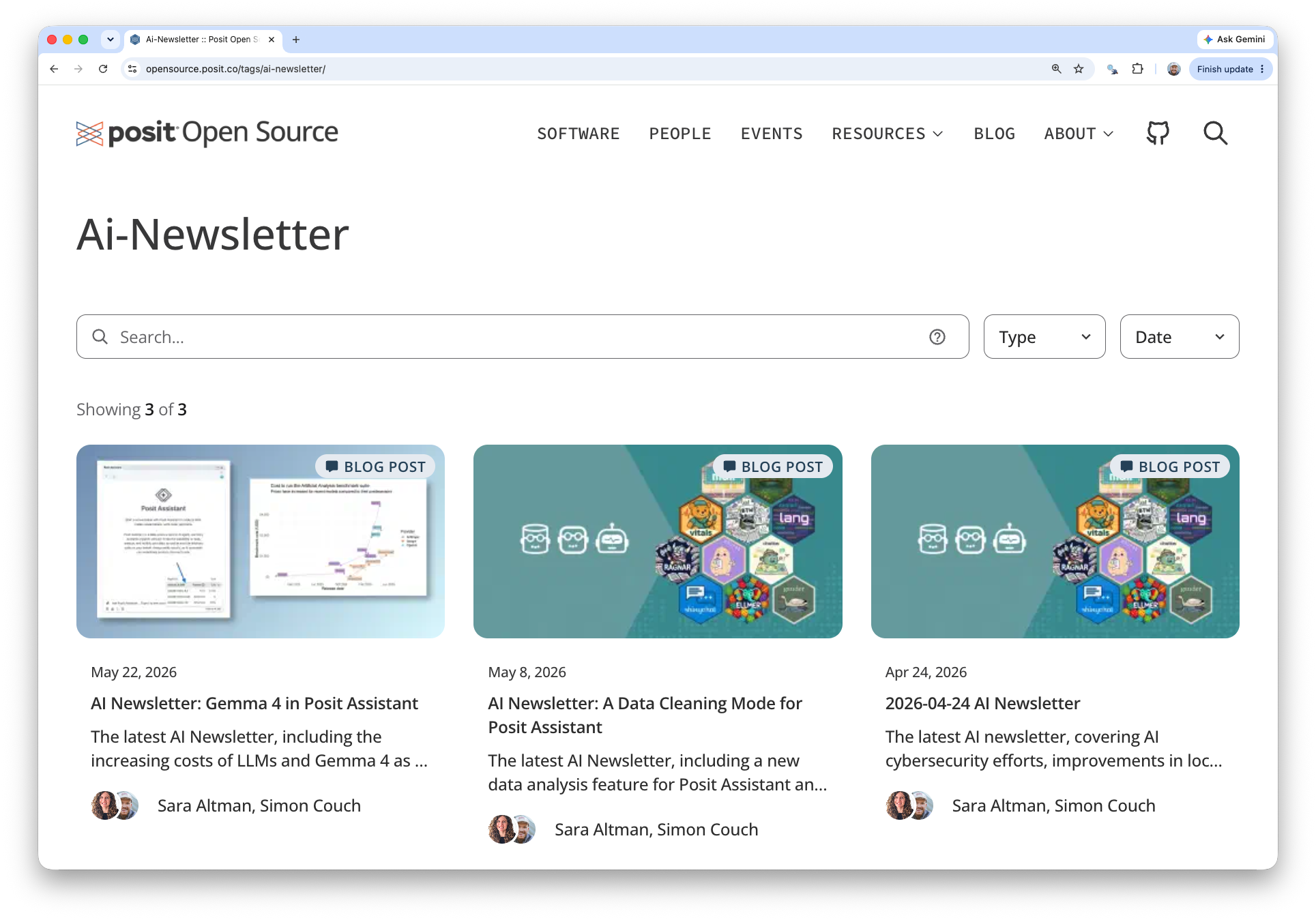Open the GitHub icon link
Image resolution: width=1316 pixels, height=920 pixels.
pyautogui.click(x=1158, y=133)
